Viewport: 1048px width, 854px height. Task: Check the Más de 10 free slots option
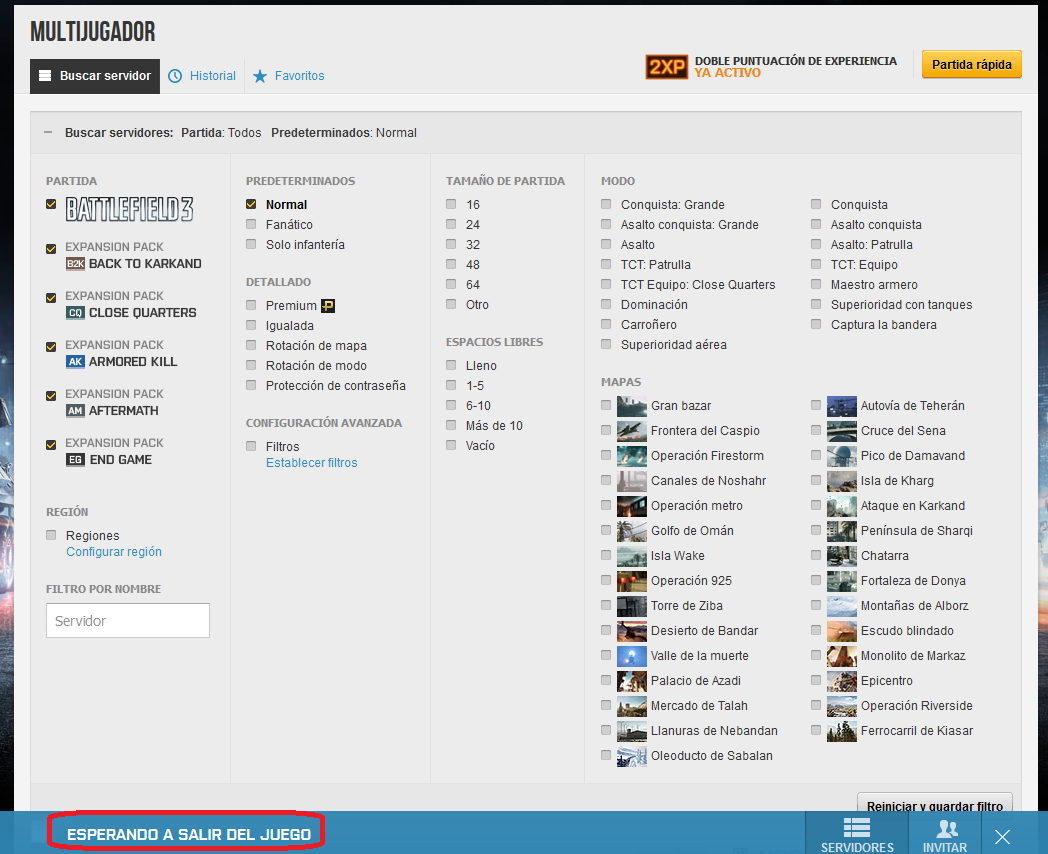tap(451, 426)
